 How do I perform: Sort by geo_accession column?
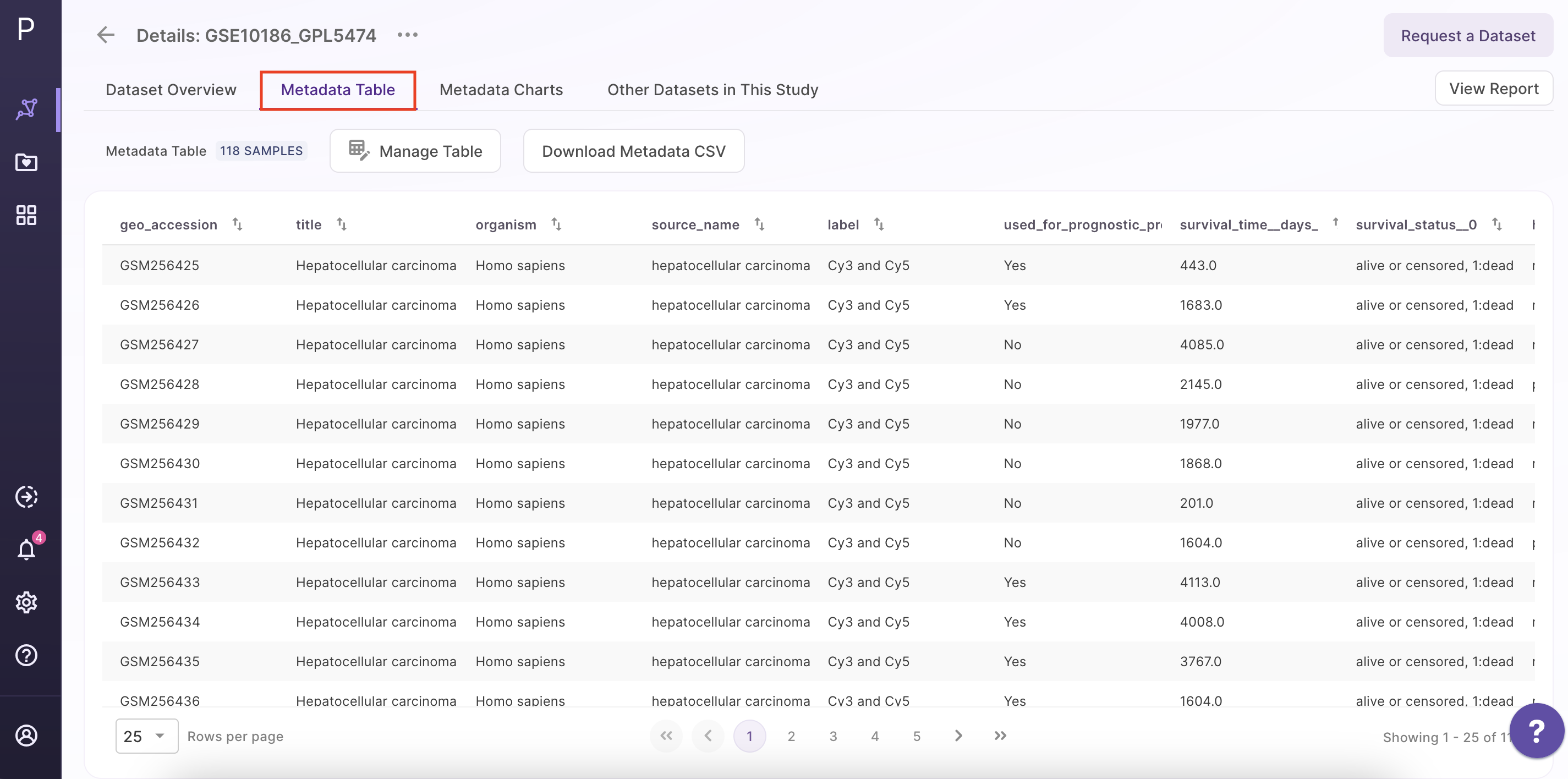click(x=237, y=224)
